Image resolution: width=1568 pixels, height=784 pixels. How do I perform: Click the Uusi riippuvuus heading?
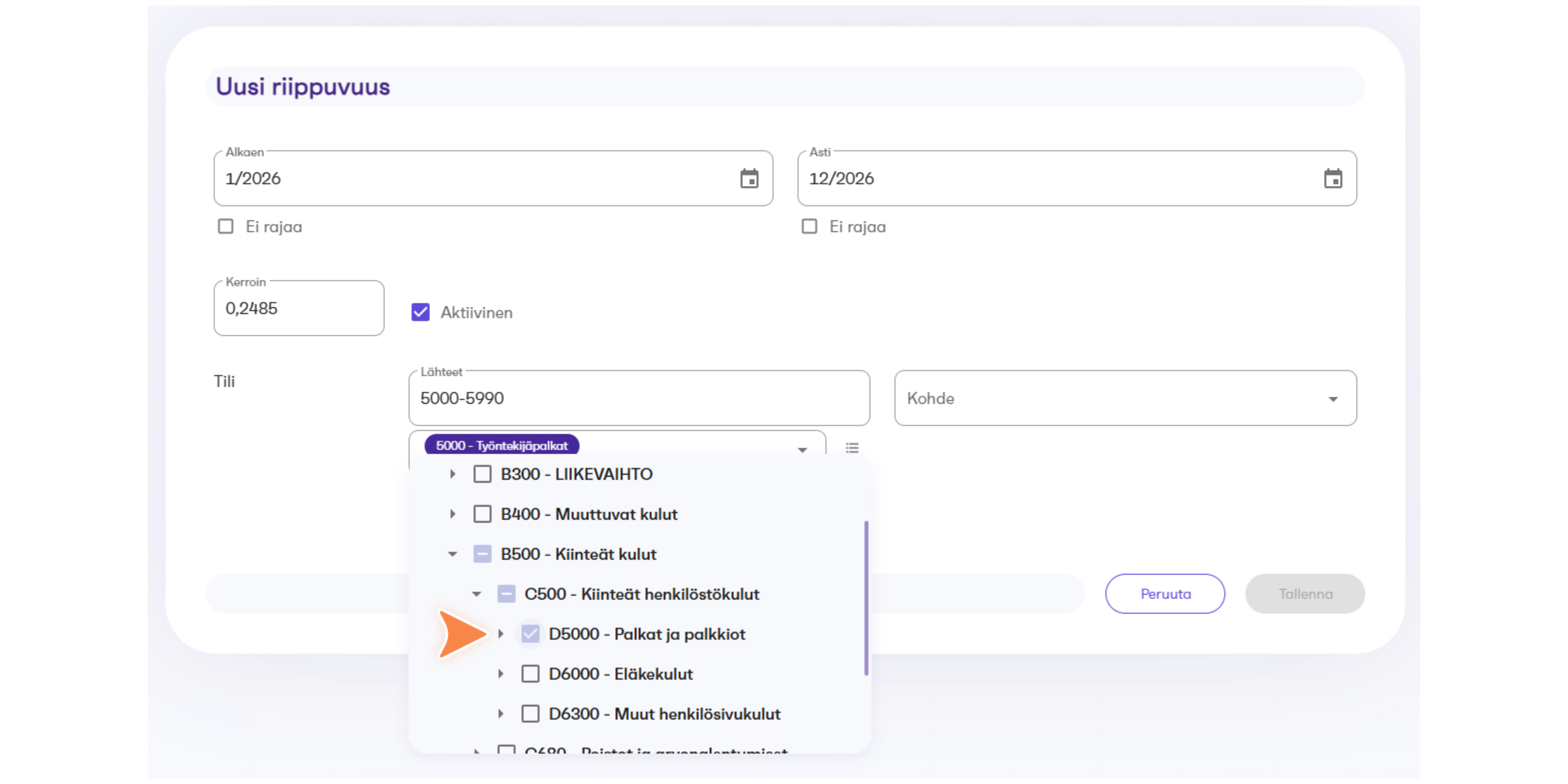[x=303, y=87]
